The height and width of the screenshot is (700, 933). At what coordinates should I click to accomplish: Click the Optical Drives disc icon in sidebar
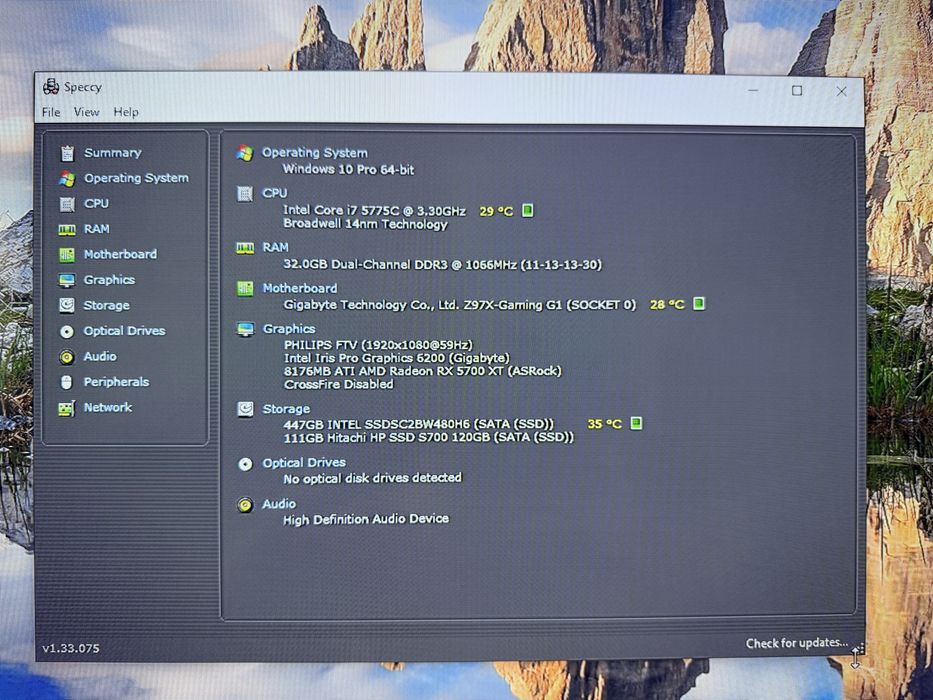[67, 332]
